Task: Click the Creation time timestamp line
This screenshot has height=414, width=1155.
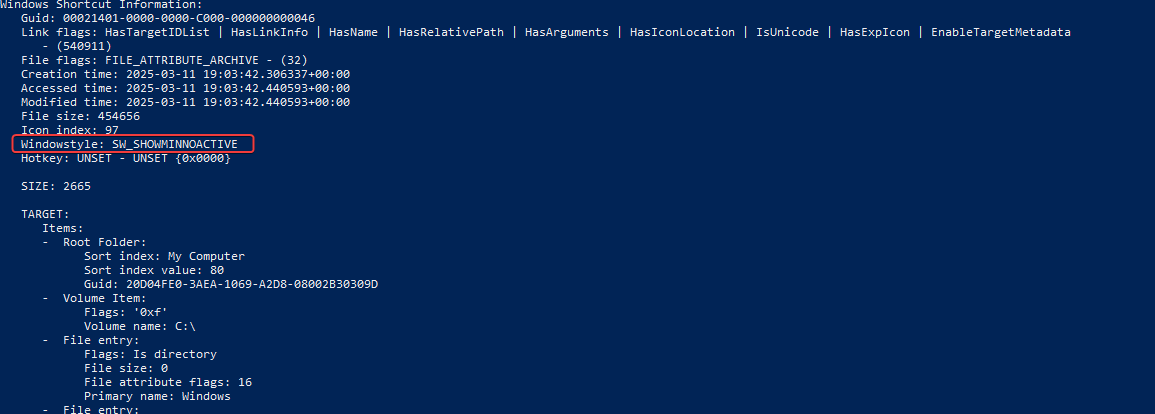Action: tap(185, 74)
